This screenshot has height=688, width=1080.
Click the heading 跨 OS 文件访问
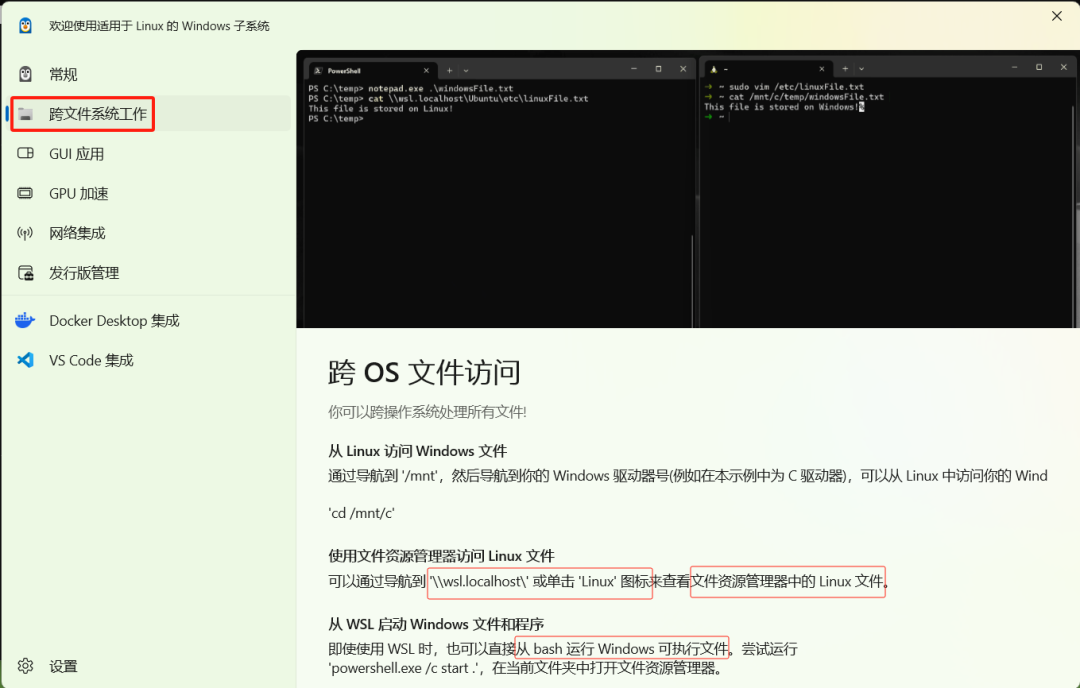click(424, 373)
